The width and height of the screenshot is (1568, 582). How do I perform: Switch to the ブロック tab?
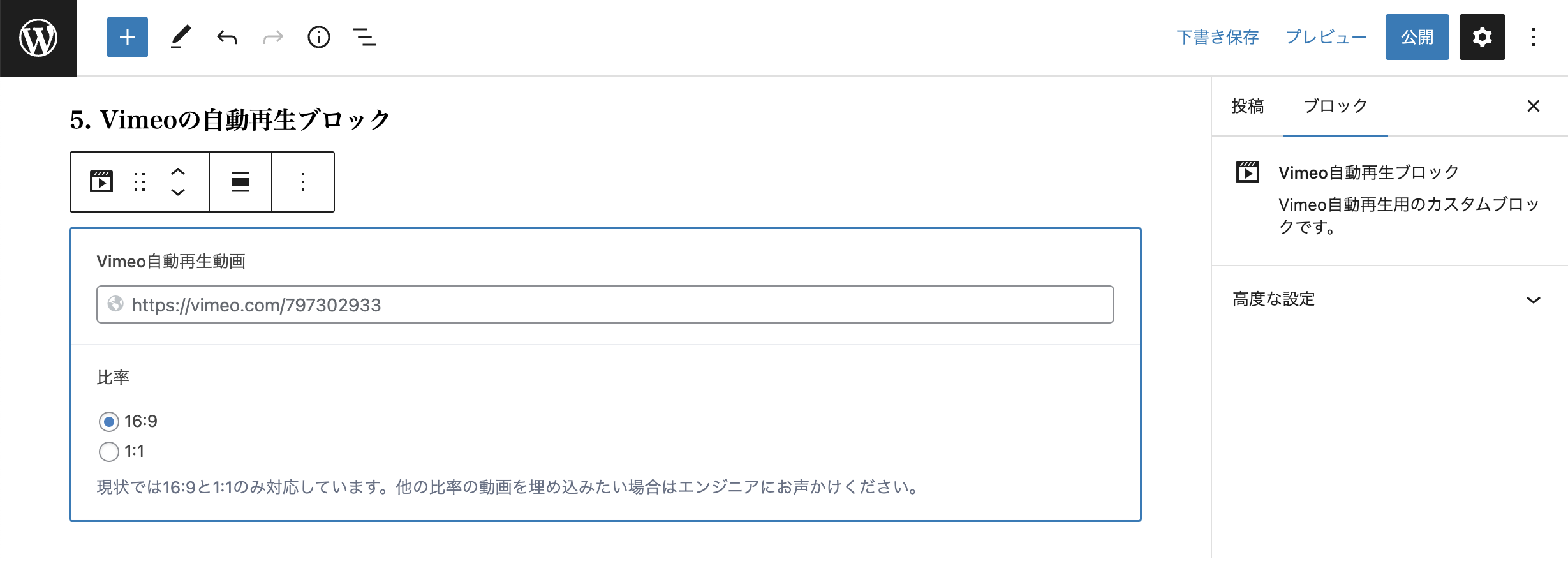tap(1335, 106)
